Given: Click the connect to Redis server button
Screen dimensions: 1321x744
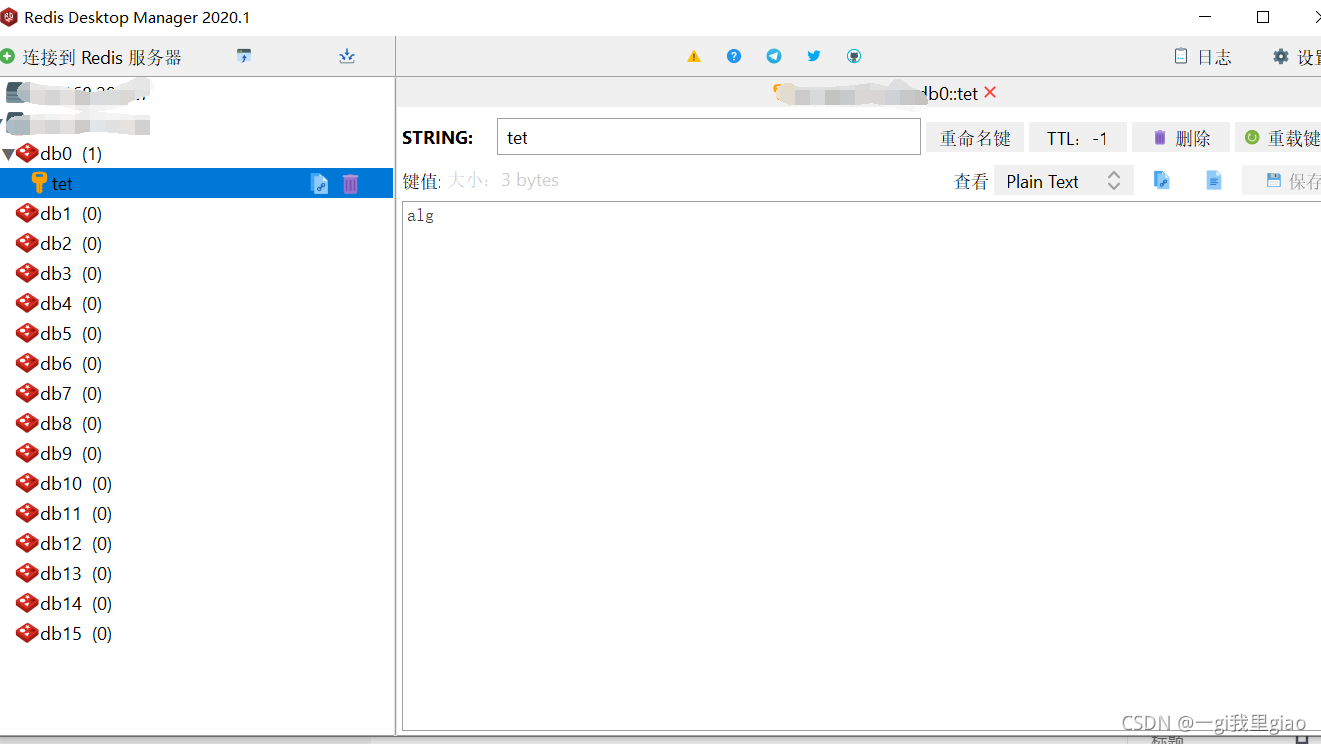Looking at the screenshot, I should tap(92, 57).
